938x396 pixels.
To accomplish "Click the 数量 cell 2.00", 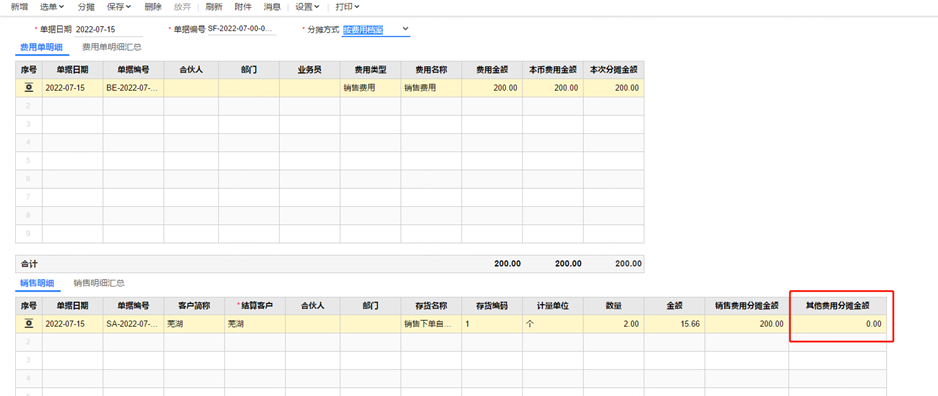I will point(613,324).
